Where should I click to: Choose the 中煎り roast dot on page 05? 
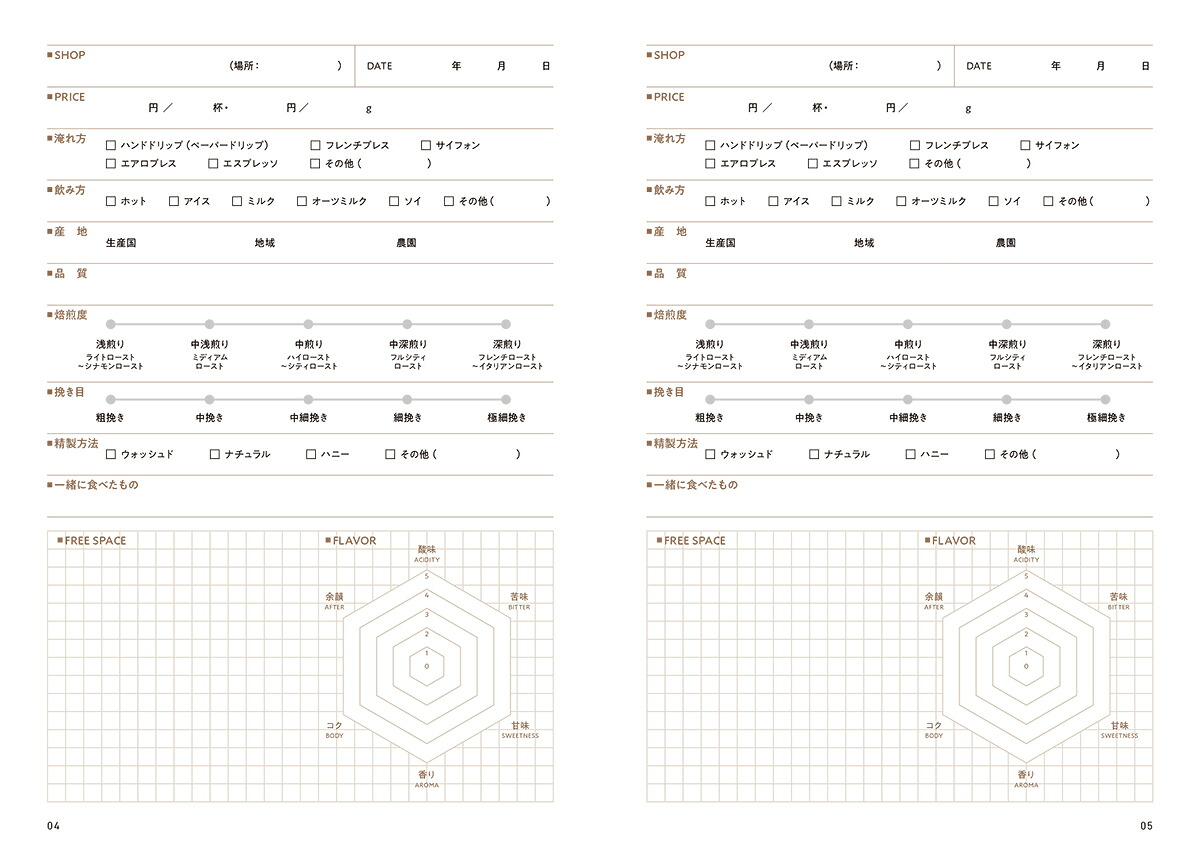pyautogui.click(x=907, y=324)
